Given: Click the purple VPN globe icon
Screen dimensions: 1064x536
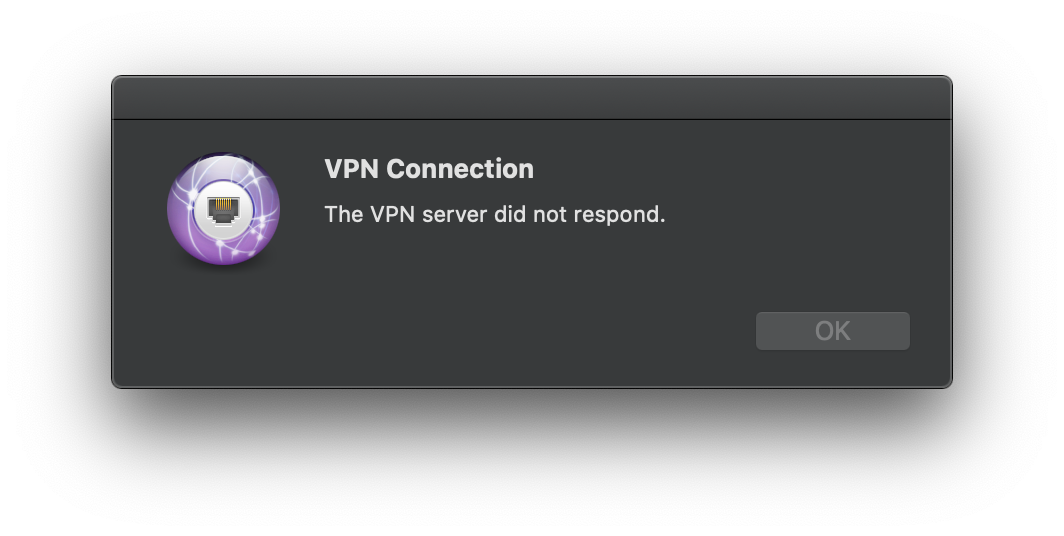Looking at the screenshot, I should point(223,210).
